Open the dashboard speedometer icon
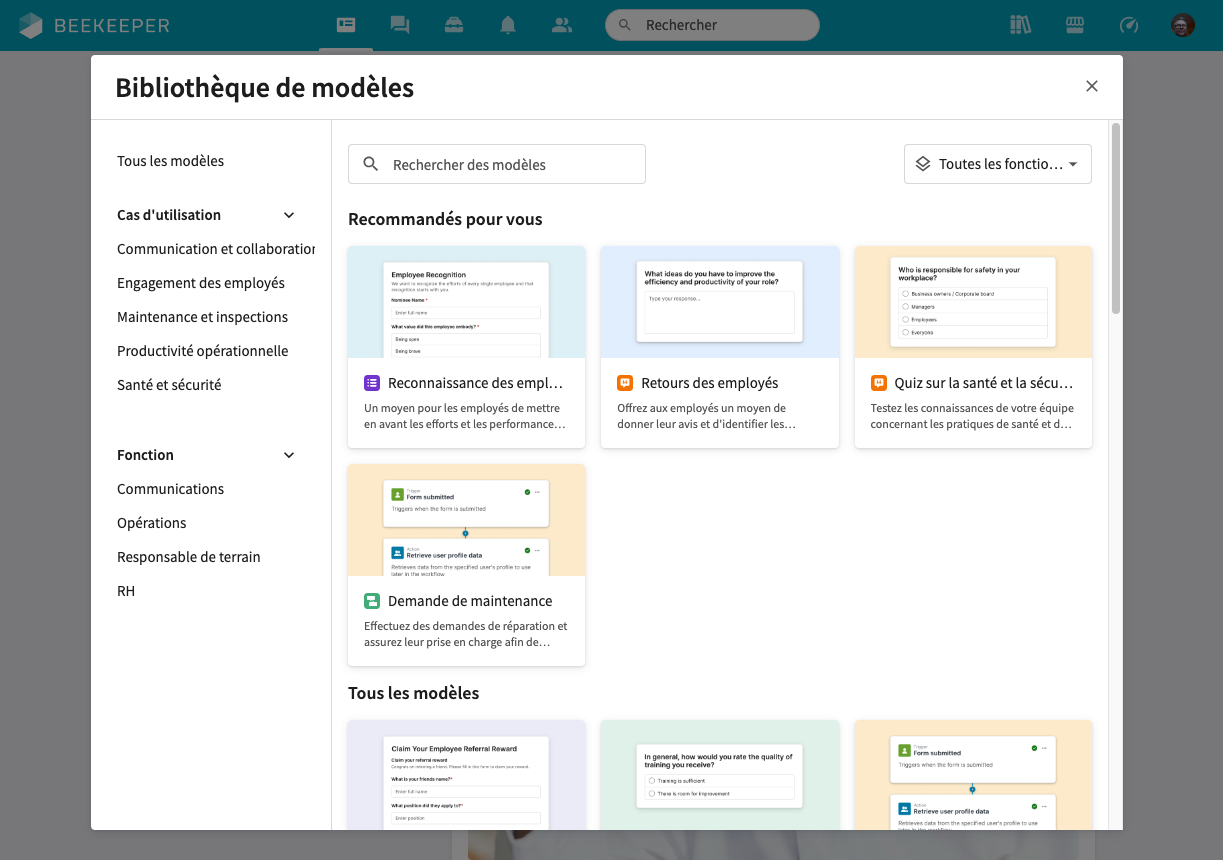Image resolution: width=1223 pixels, height=860 pixels. [1128, 25]
